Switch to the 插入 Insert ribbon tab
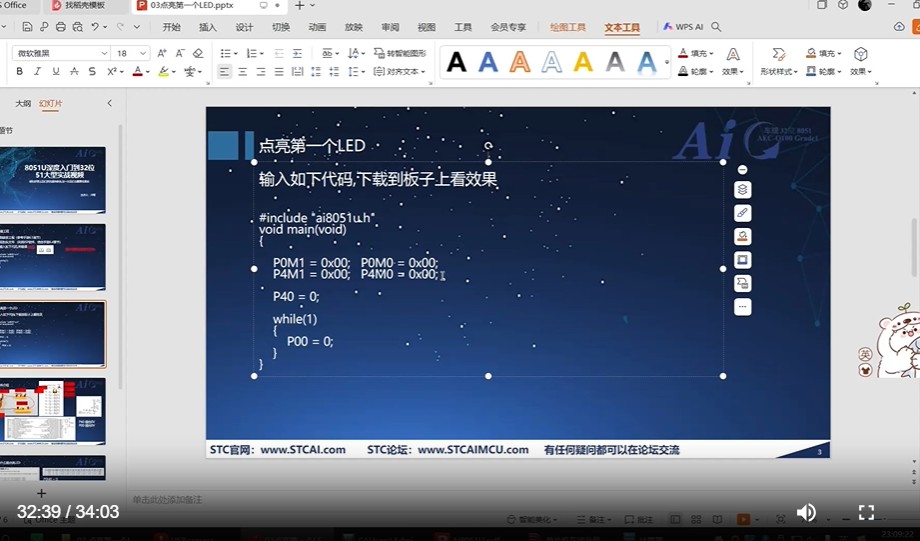Viewport: 920px width, 541px height. (x=208, y=27)
